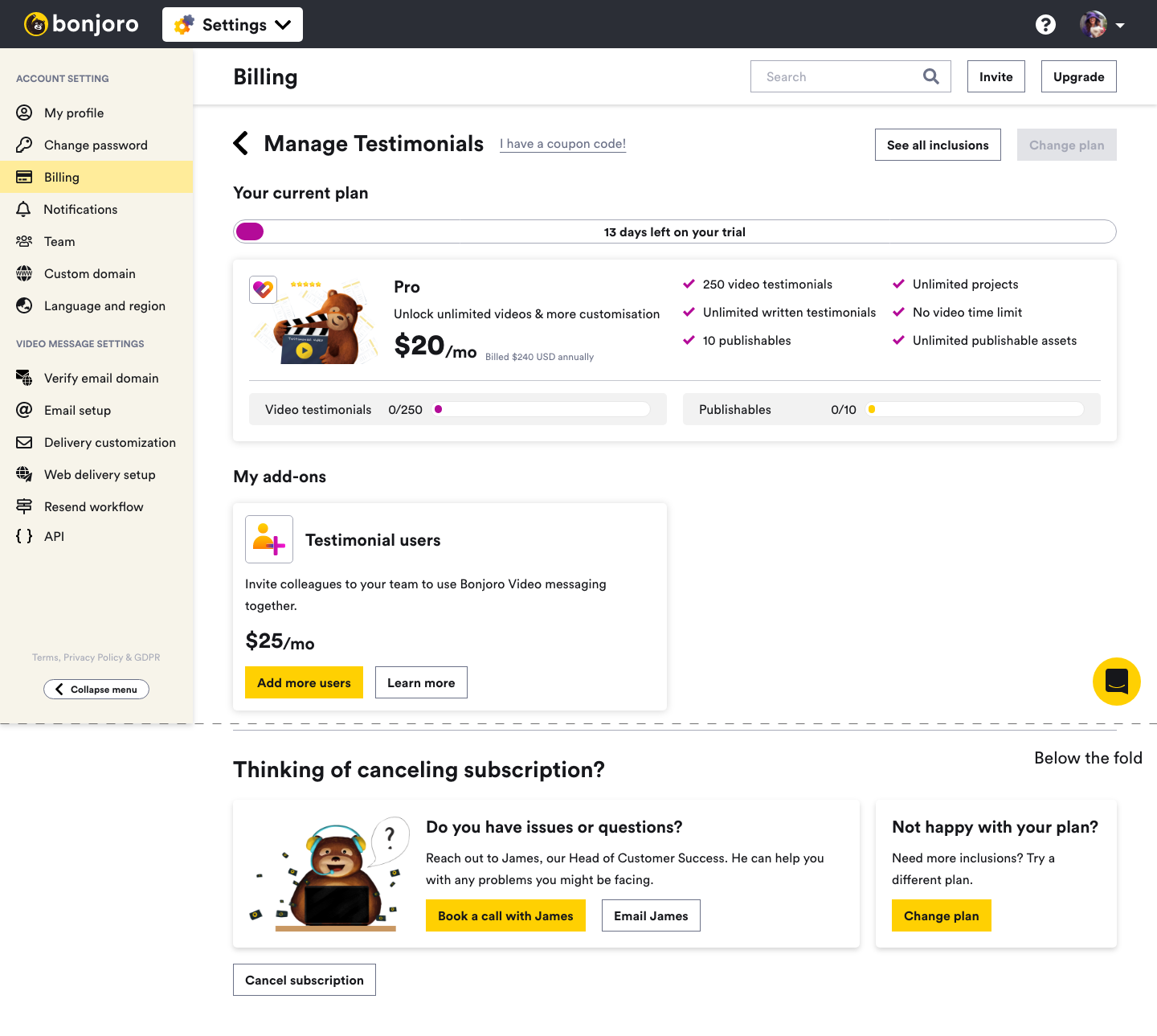Click the Web delivery setup icon
This screenshot has width=1157, height=1036.
click(24, 474)
